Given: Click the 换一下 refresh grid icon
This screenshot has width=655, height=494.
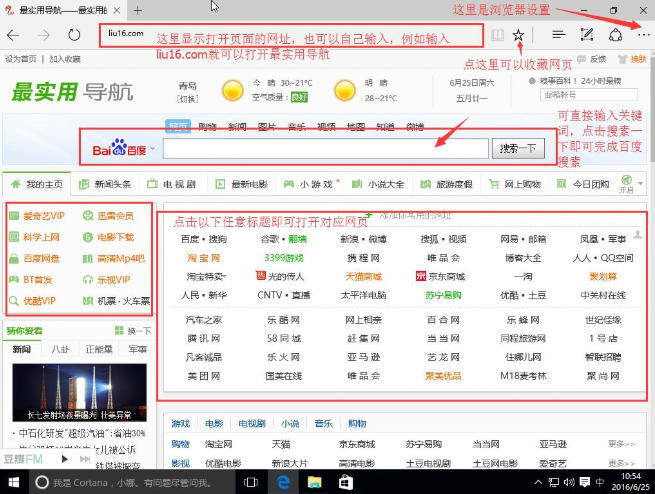Looking at the screenshot, I should point(119,331).
